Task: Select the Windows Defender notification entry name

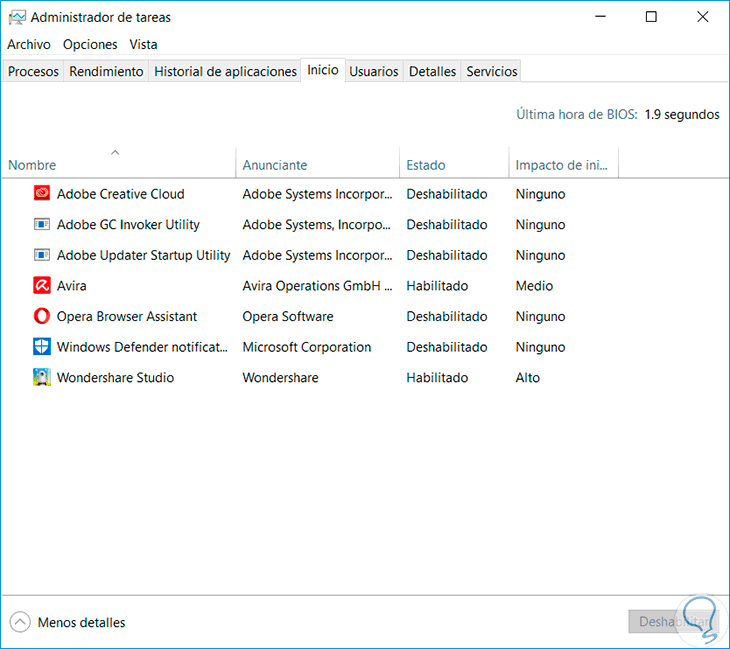Action: point(142,347)
